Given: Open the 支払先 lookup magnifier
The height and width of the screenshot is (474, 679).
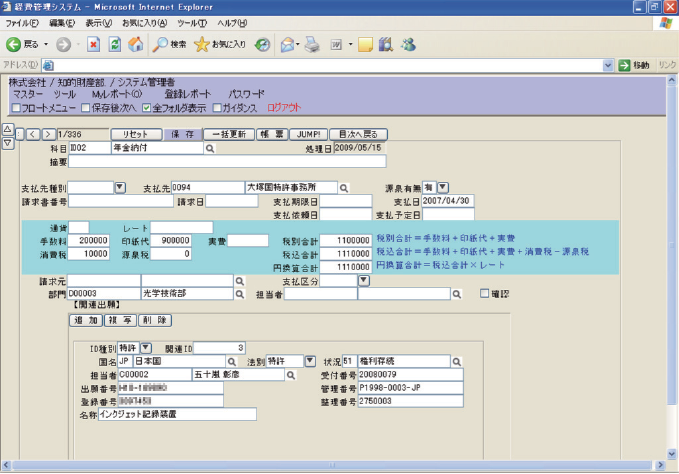Looking at the screenshot, I should click(344, 188).
